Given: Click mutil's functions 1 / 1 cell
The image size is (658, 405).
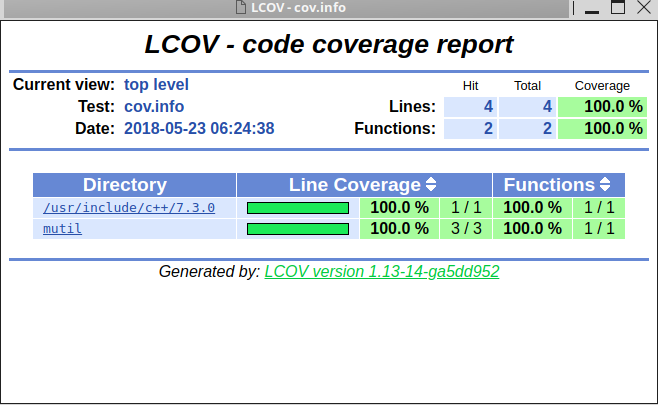Looking at the screenshot, I should click(x=599, y=229).
